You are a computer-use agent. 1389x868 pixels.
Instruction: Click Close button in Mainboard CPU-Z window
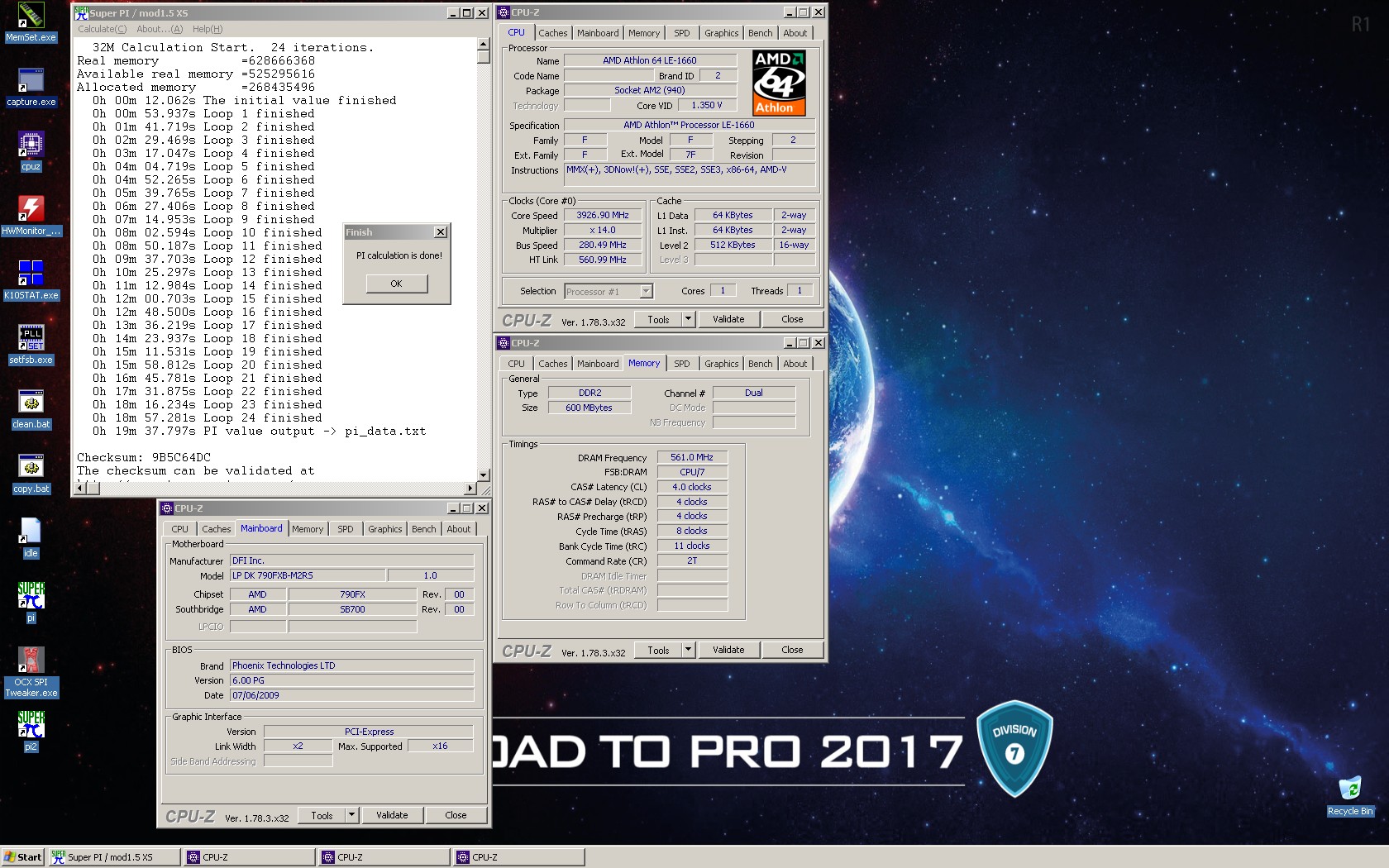coord(456,815)
